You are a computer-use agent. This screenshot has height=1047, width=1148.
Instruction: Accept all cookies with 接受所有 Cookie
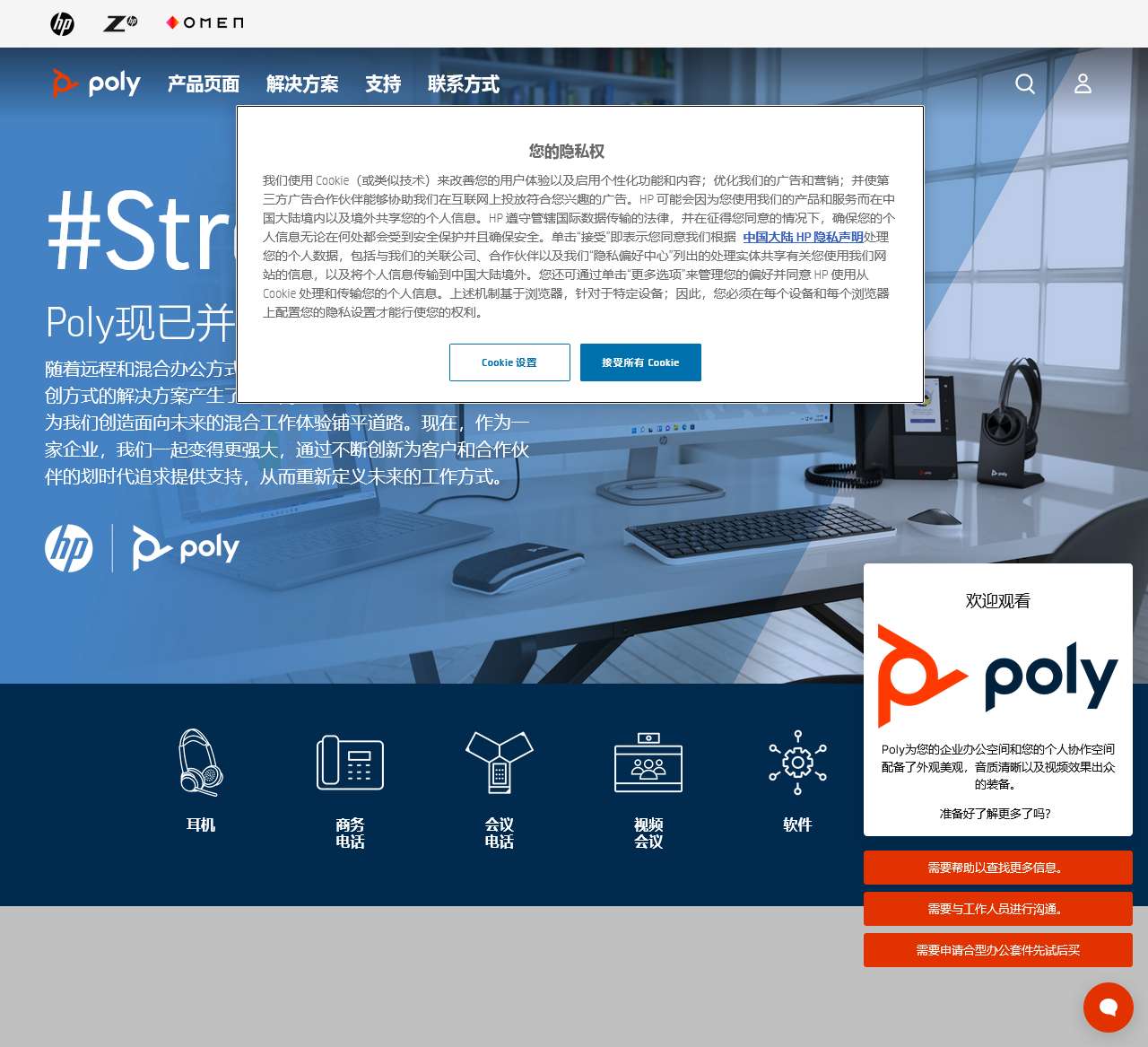point(640,362)
